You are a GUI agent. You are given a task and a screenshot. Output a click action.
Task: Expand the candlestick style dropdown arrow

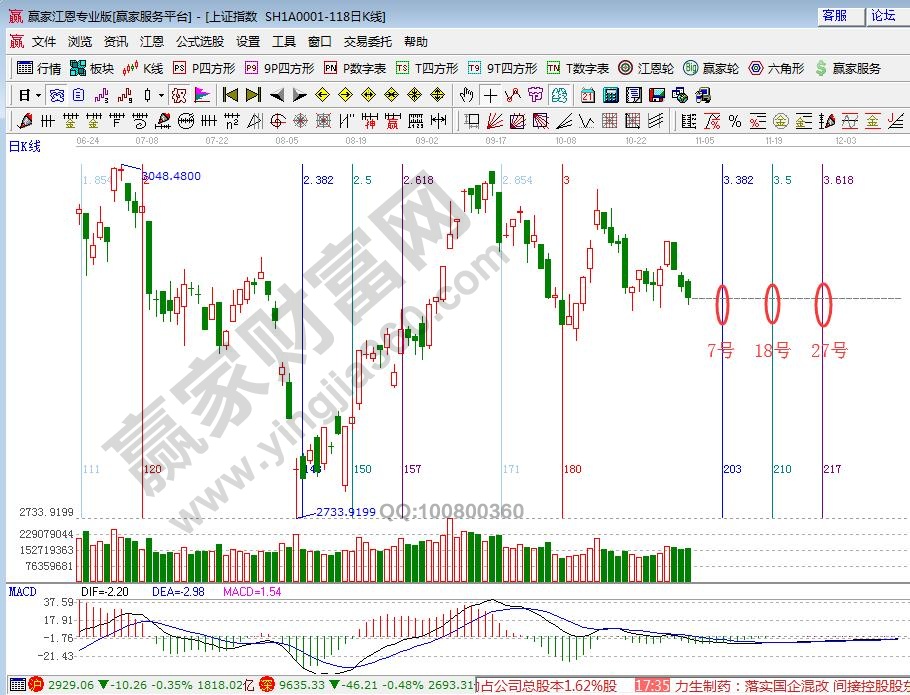pyautogui.click(x=162, y=96)
